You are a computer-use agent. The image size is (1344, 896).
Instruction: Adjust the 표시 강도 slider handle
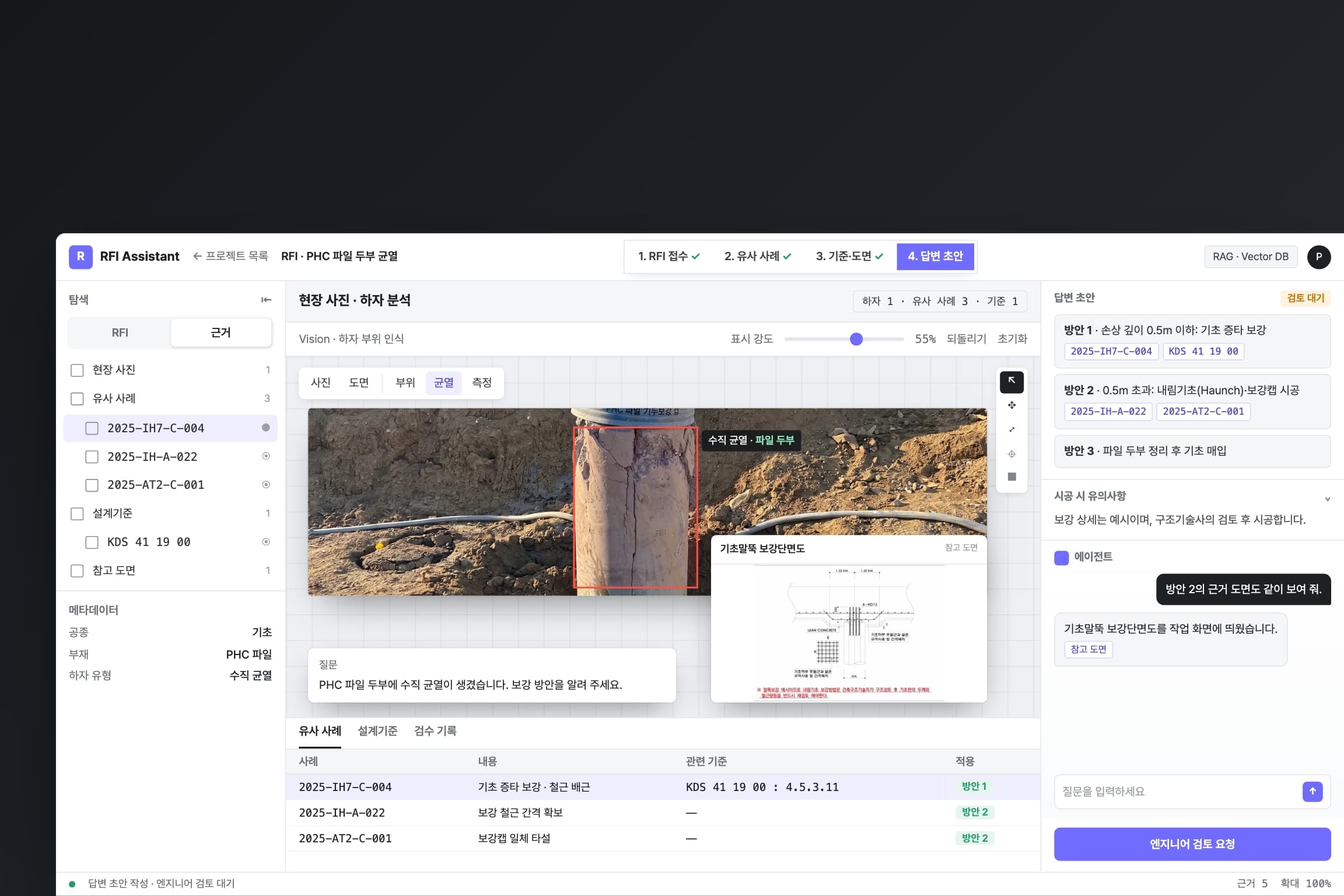pos(856,339)
